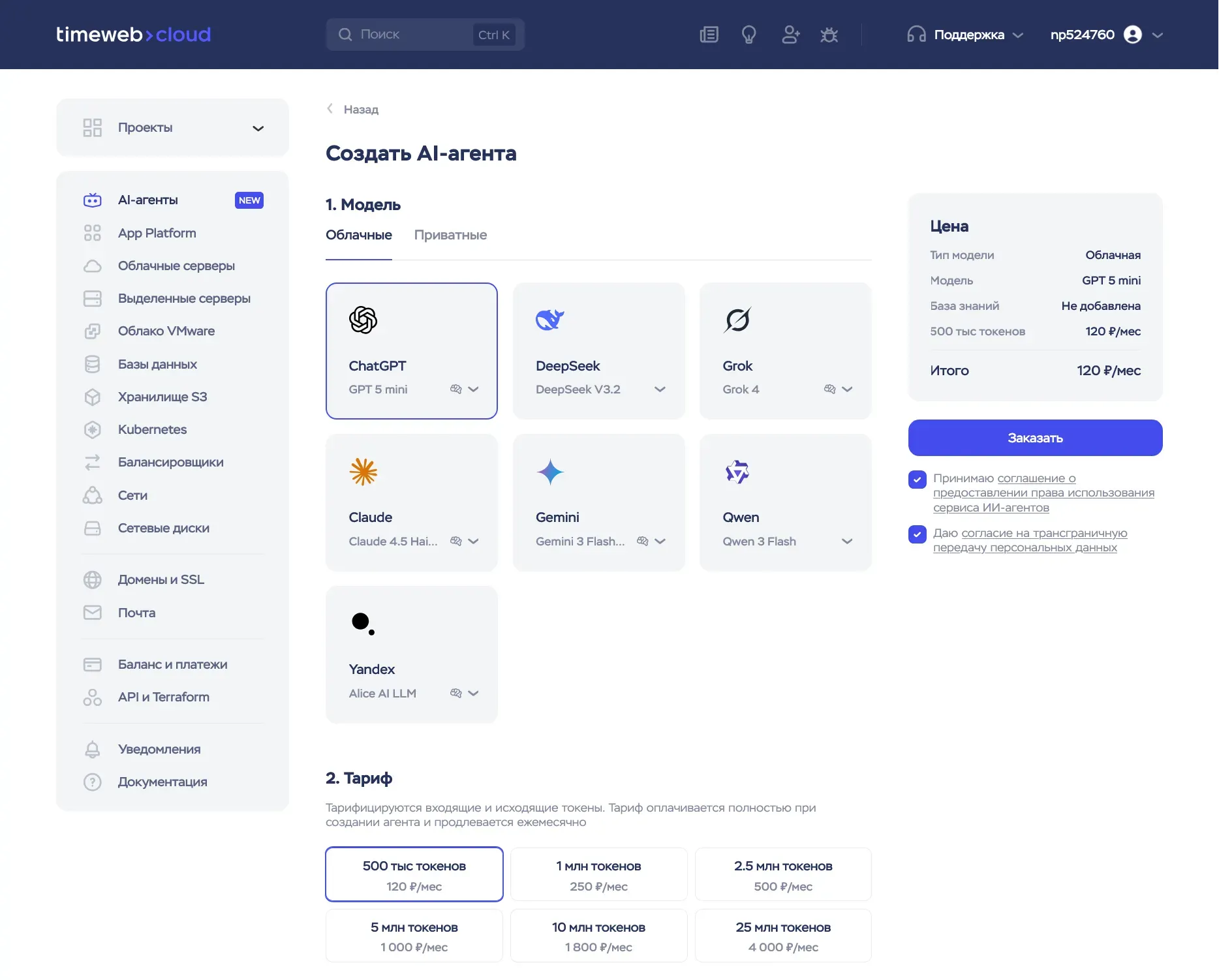Expand the Проекты dropdown
The height and width of the screenshot is (980, 1219).
pos(258,128)
